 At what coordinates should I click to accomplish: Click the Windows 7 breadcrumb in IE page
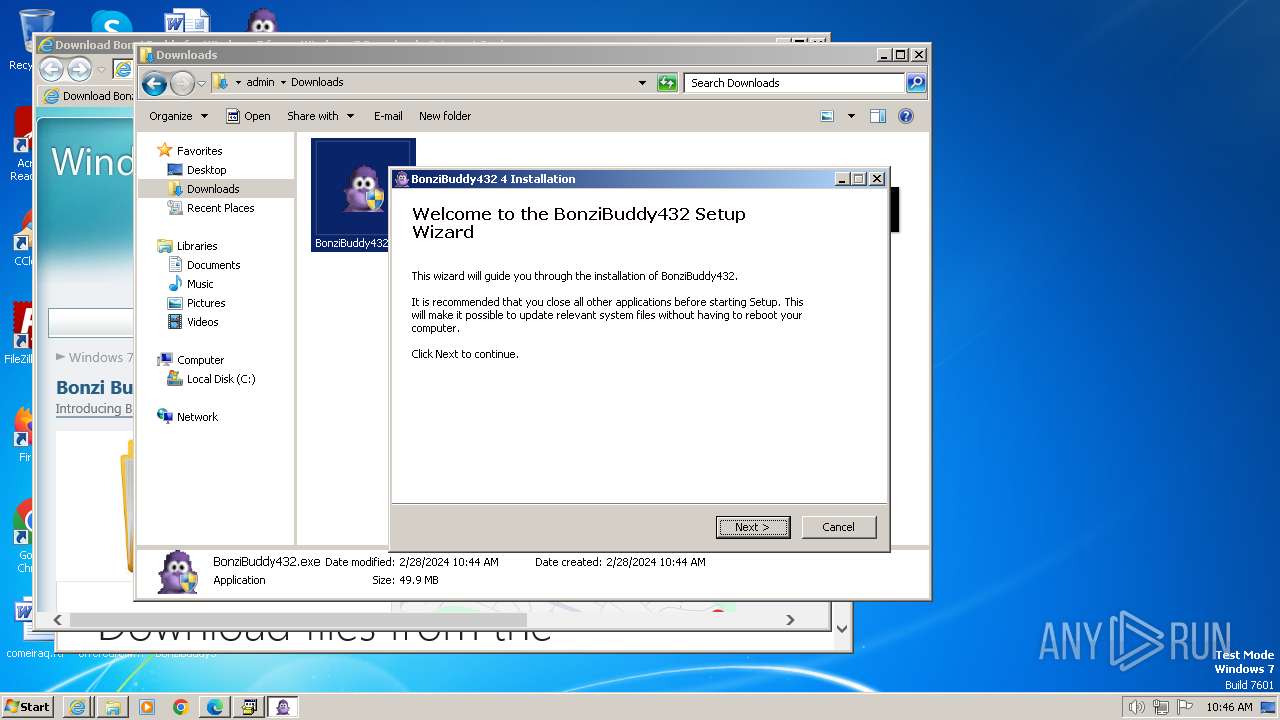point(100,357)
